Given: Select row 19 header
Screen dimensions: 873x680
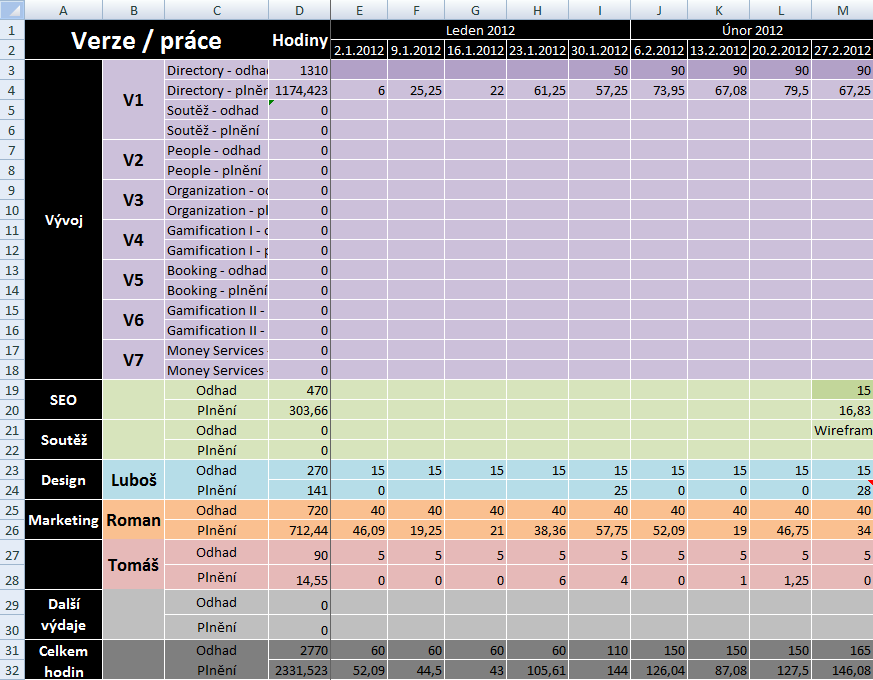Looking at the screenshot, I should [x=12, y=390].
